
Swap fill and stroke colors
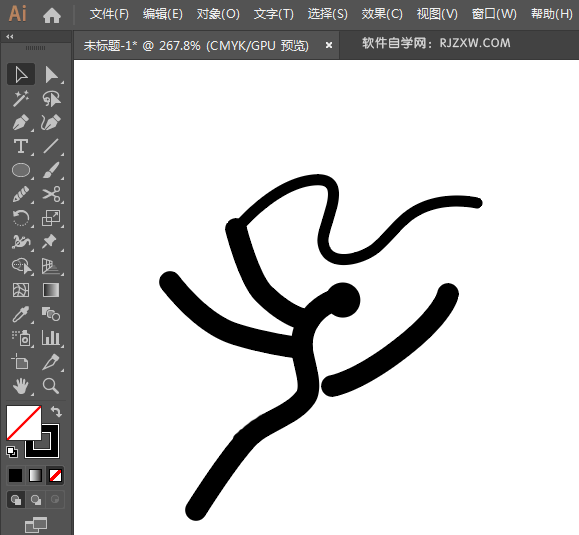click(56, 411)
